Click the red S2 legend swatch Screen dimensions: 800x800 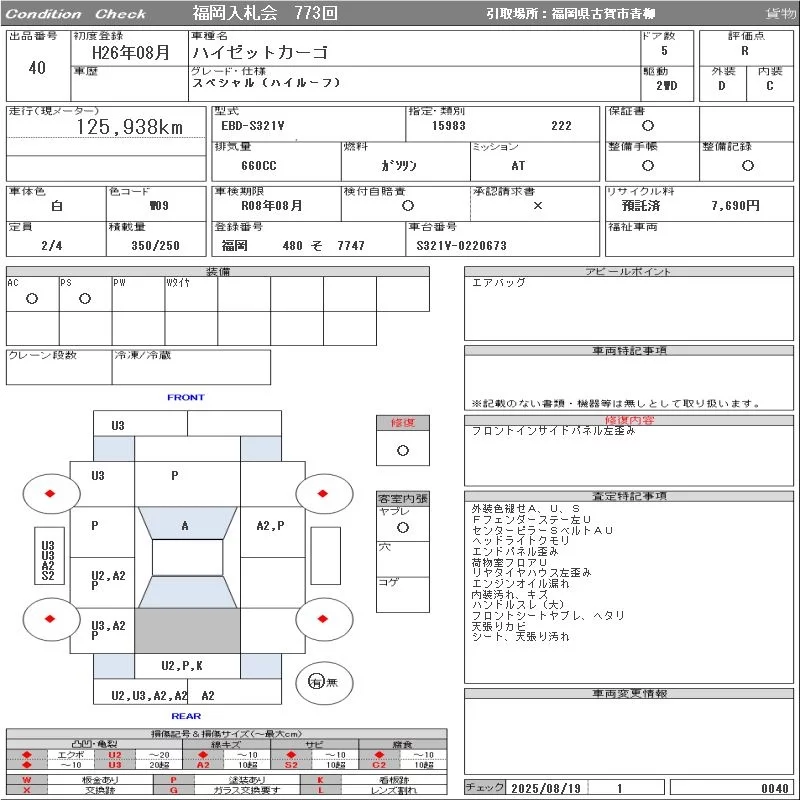[x=291, y=765]
